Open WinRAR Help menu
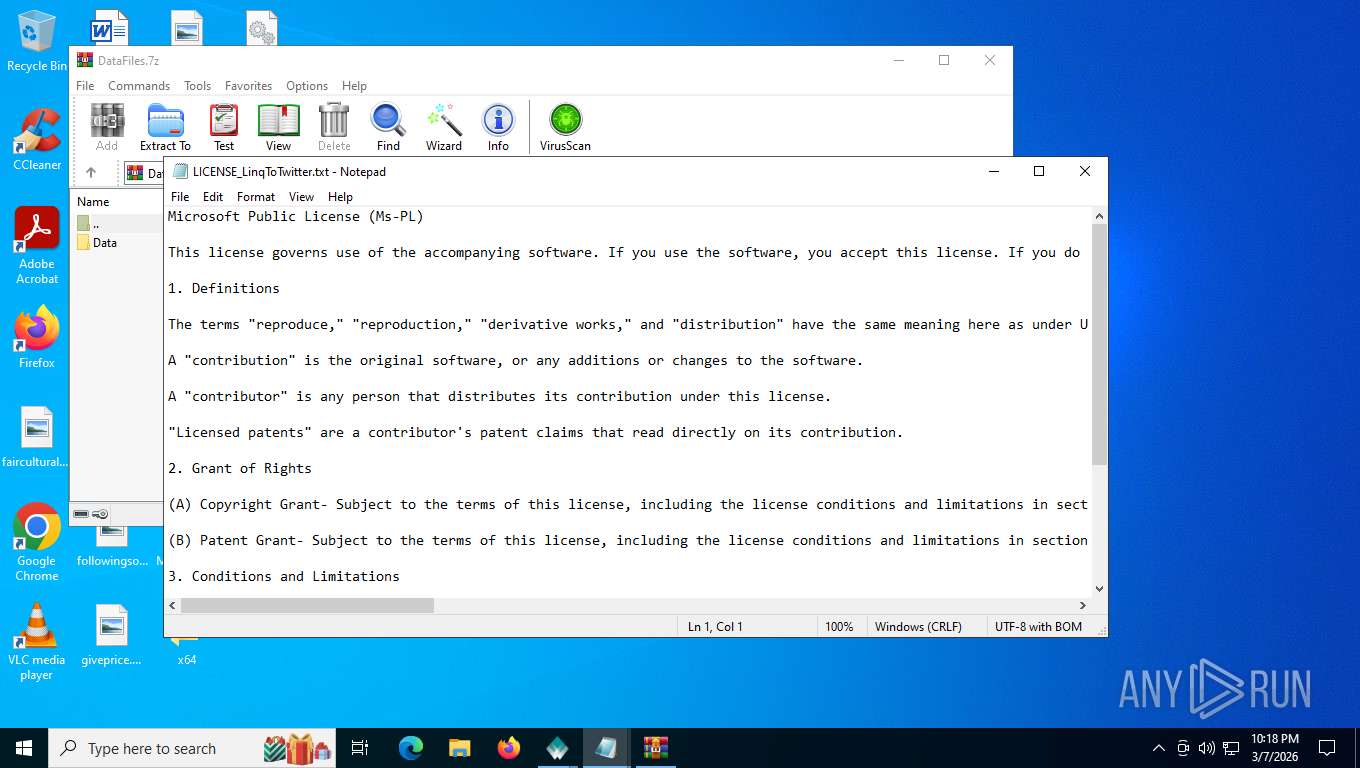Screen dimensions: 1360x768 (354, 86)
